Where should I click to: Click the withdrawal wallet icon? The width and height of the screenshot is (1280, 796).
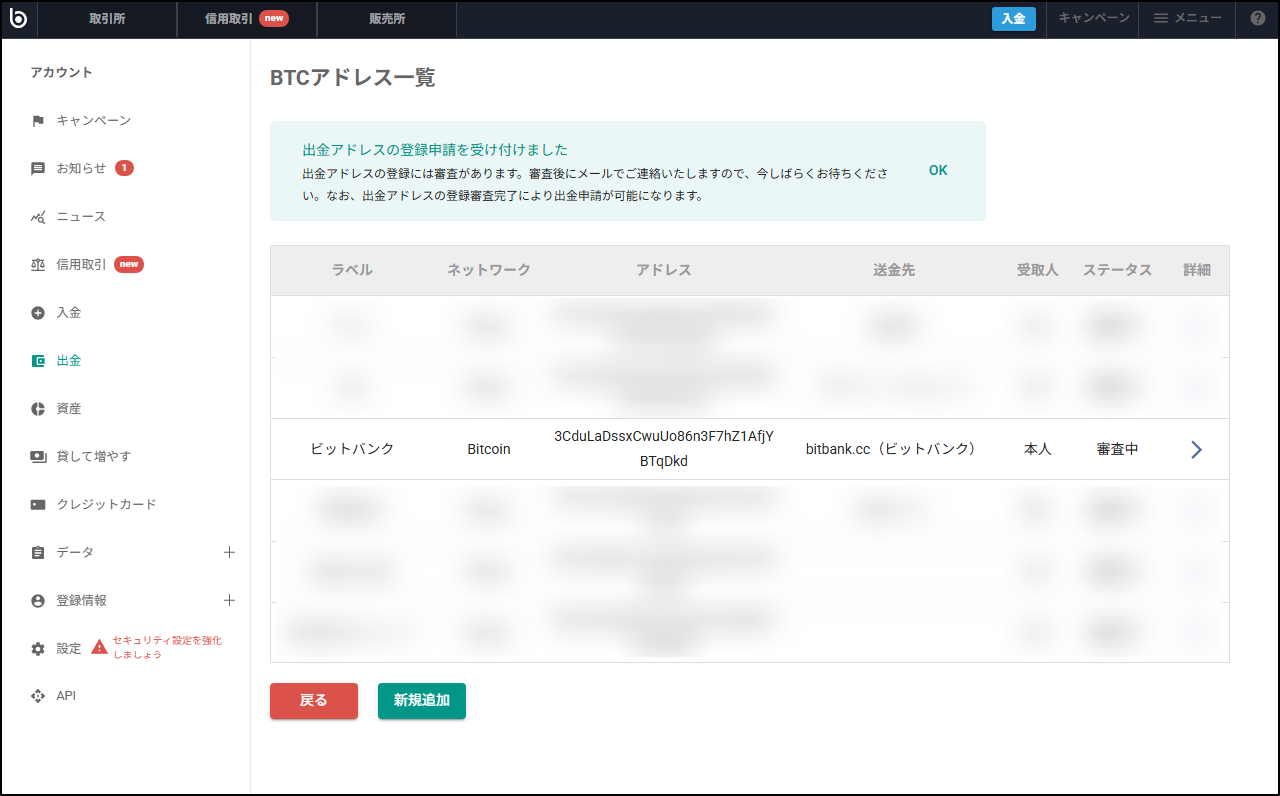click(38, 361)
